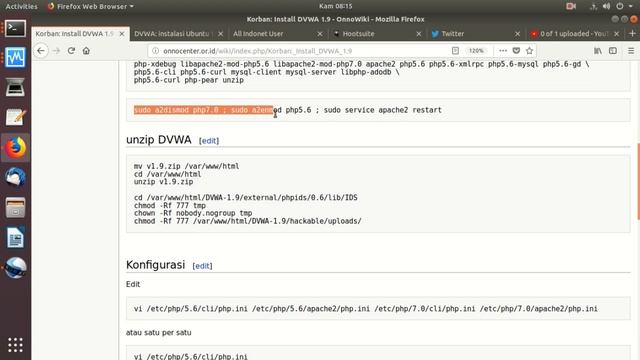Click the edit link beside unzip DVWA
This screenshot has height=360, width=640.
tap(209, 141)
